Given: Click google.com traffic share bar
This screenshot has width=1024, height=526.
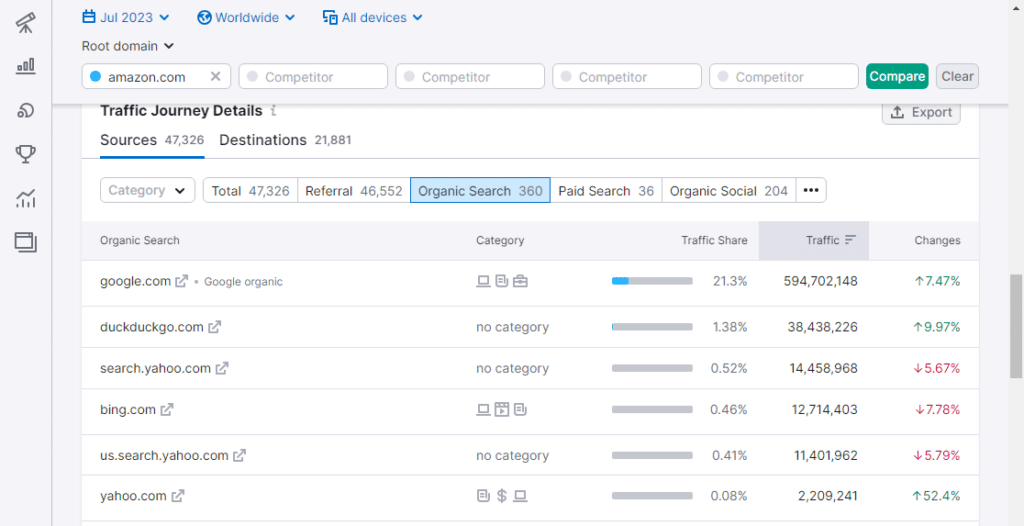Looking at the screenshot, I should (652, 281).
